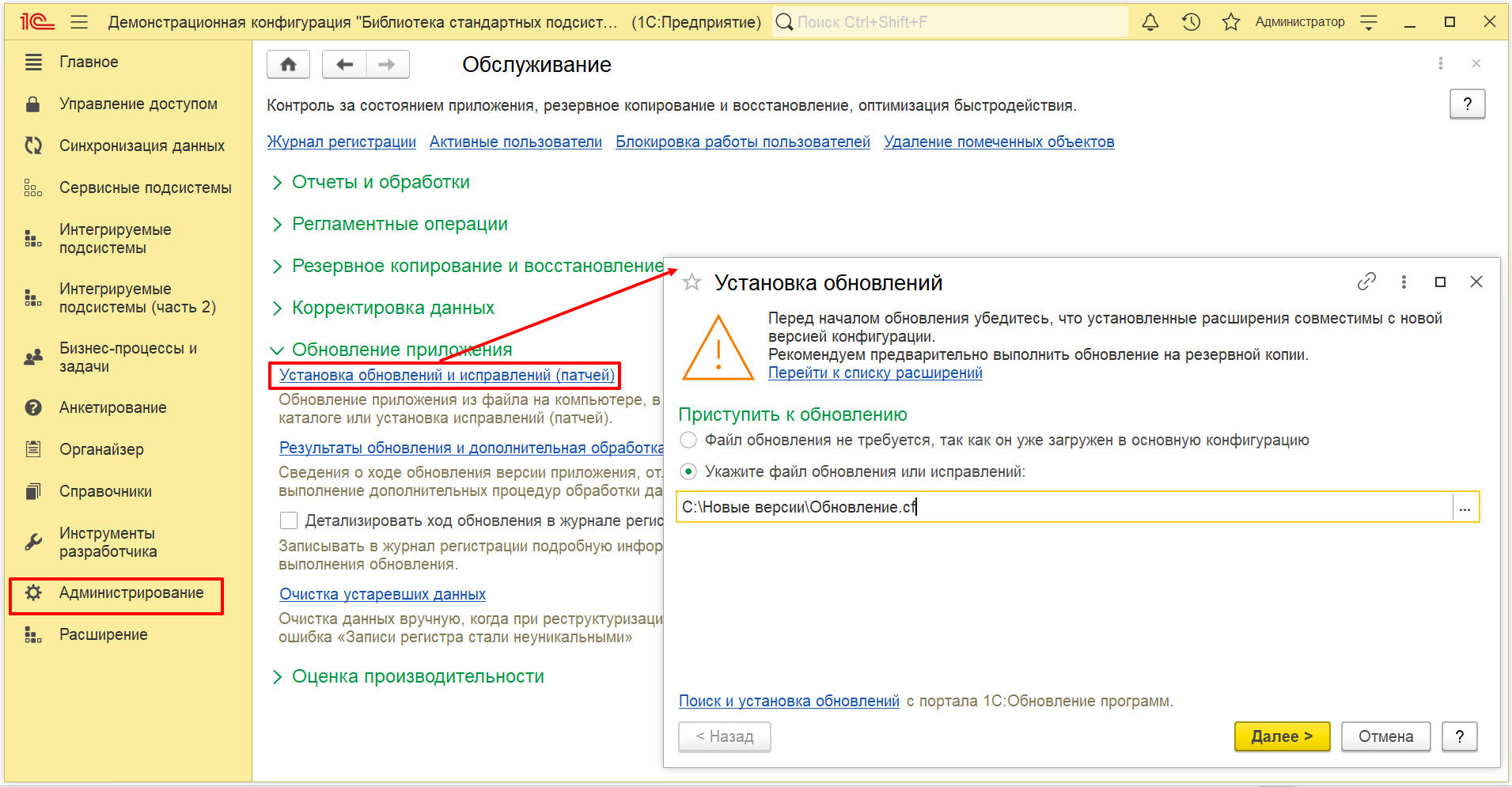
Task: Open Синхронизация данных section
Action: 142,146
